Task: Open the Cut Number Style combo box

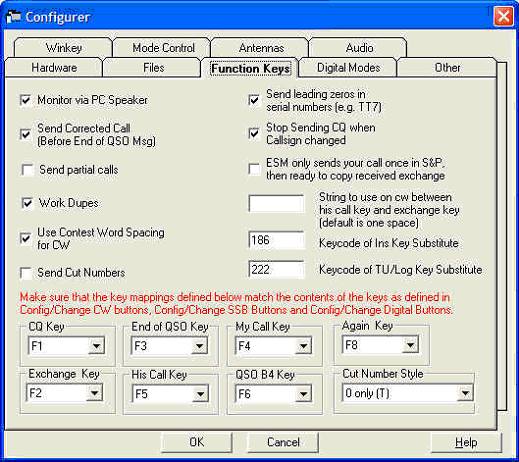Action: tap(465, 393)
